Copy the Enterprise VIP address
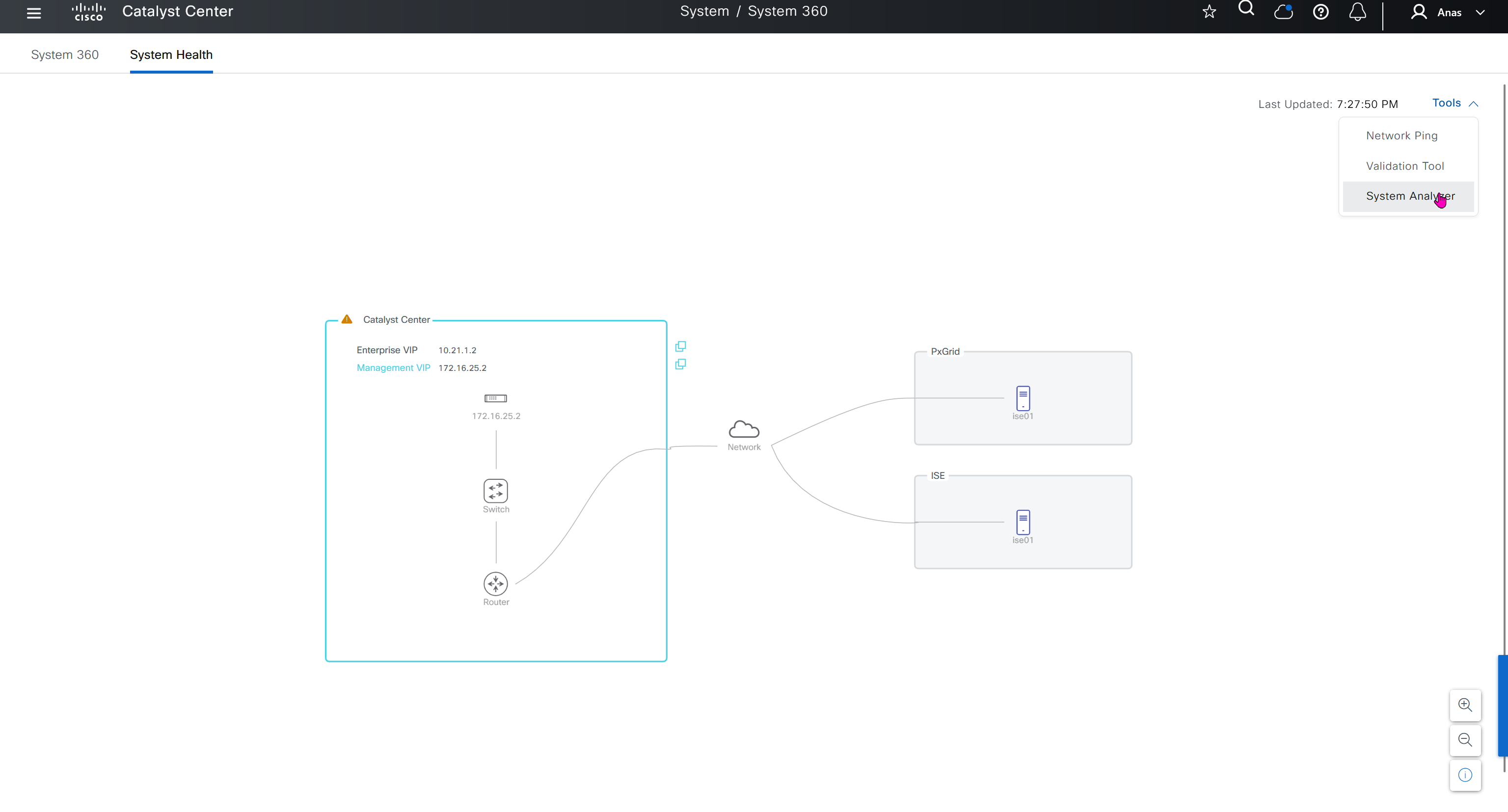The image size is (1508, 812). tap(680, 346)
